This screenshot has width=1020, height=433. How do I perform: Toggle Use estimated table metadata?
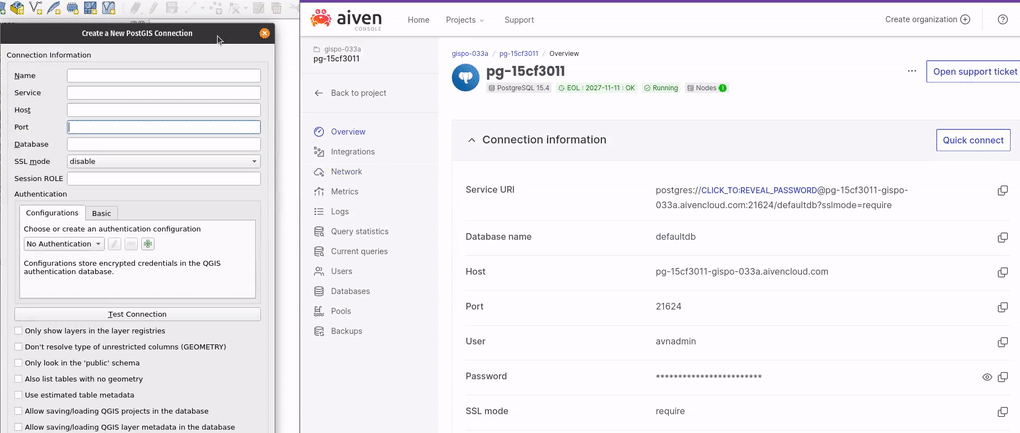18,395
